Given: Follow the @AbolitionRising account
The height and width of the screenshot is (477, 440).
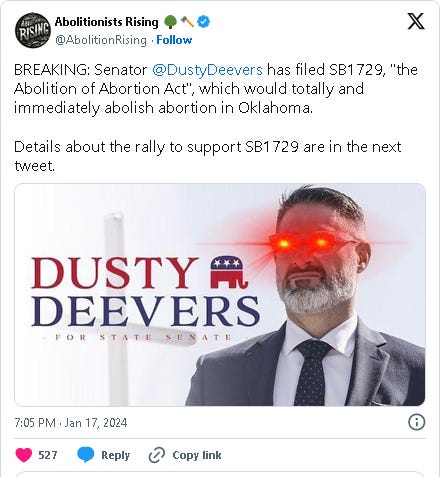Looking at the screenshot, I should click(174, 40).
